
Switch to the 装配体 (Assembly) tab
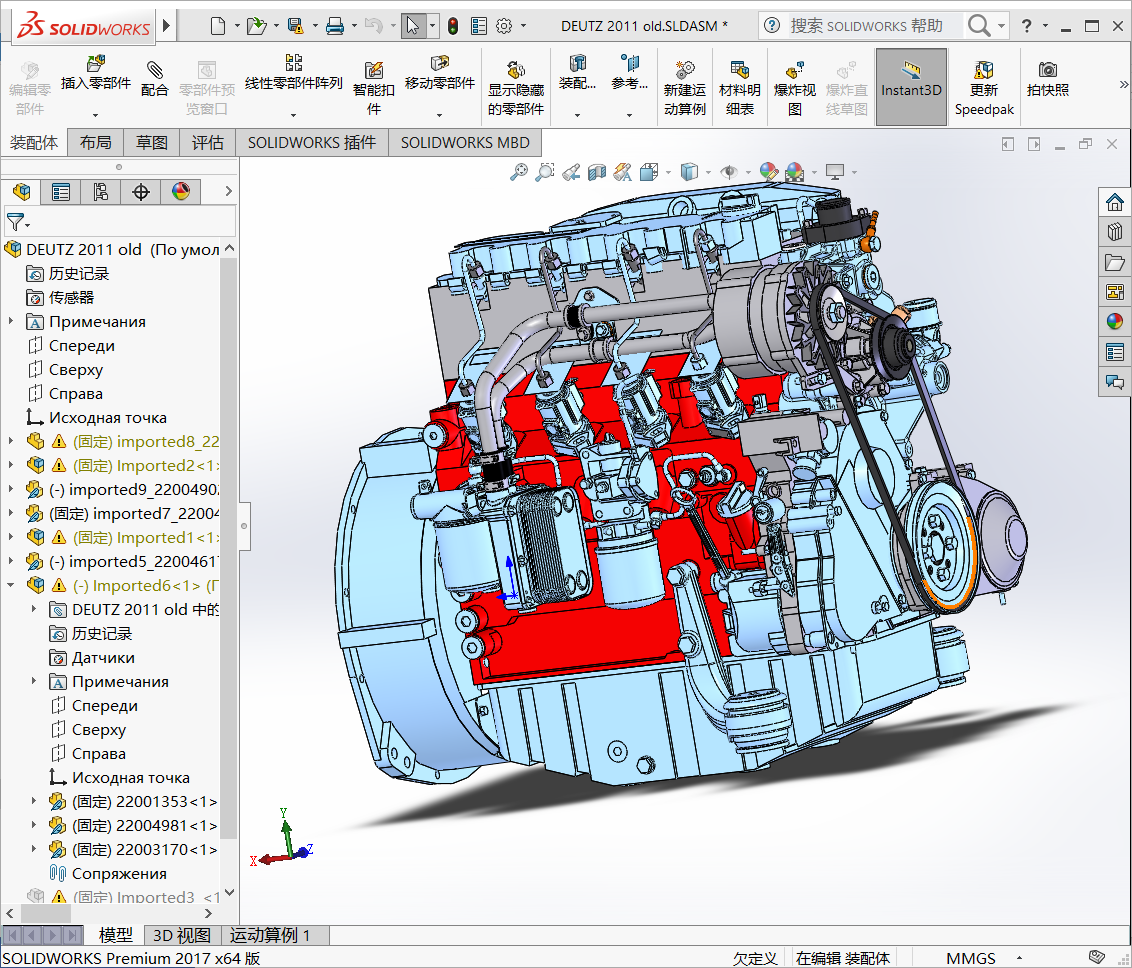point(34,143)
